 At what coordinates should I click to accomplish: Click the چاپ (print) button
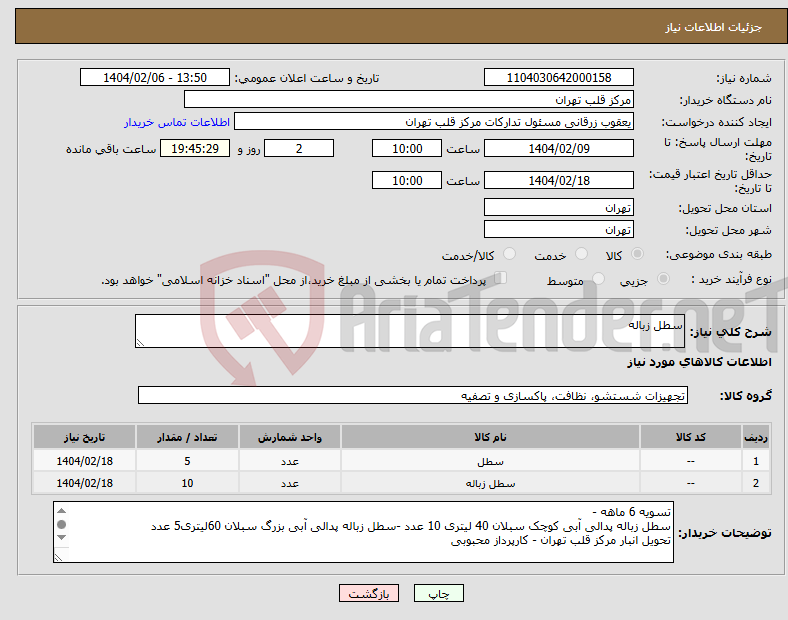438,593
